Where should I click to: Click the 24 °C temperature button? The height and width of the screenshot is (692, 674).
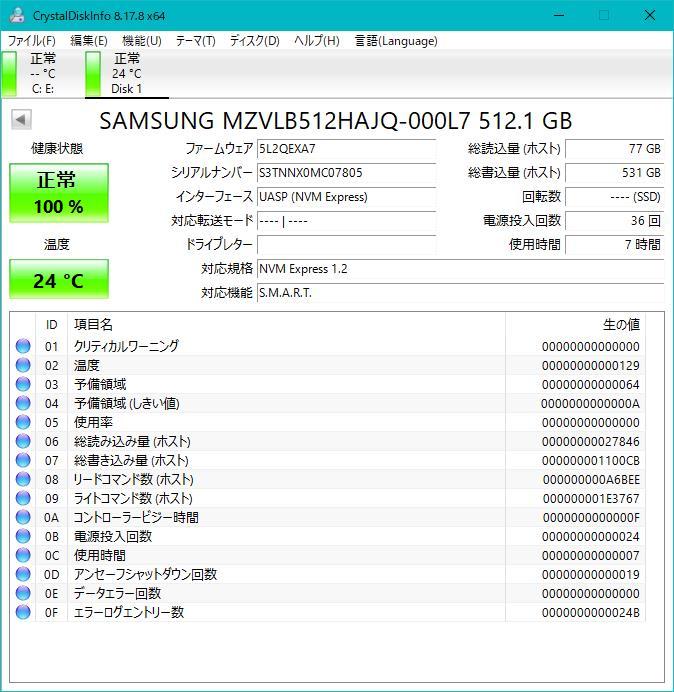coord(59,279)
